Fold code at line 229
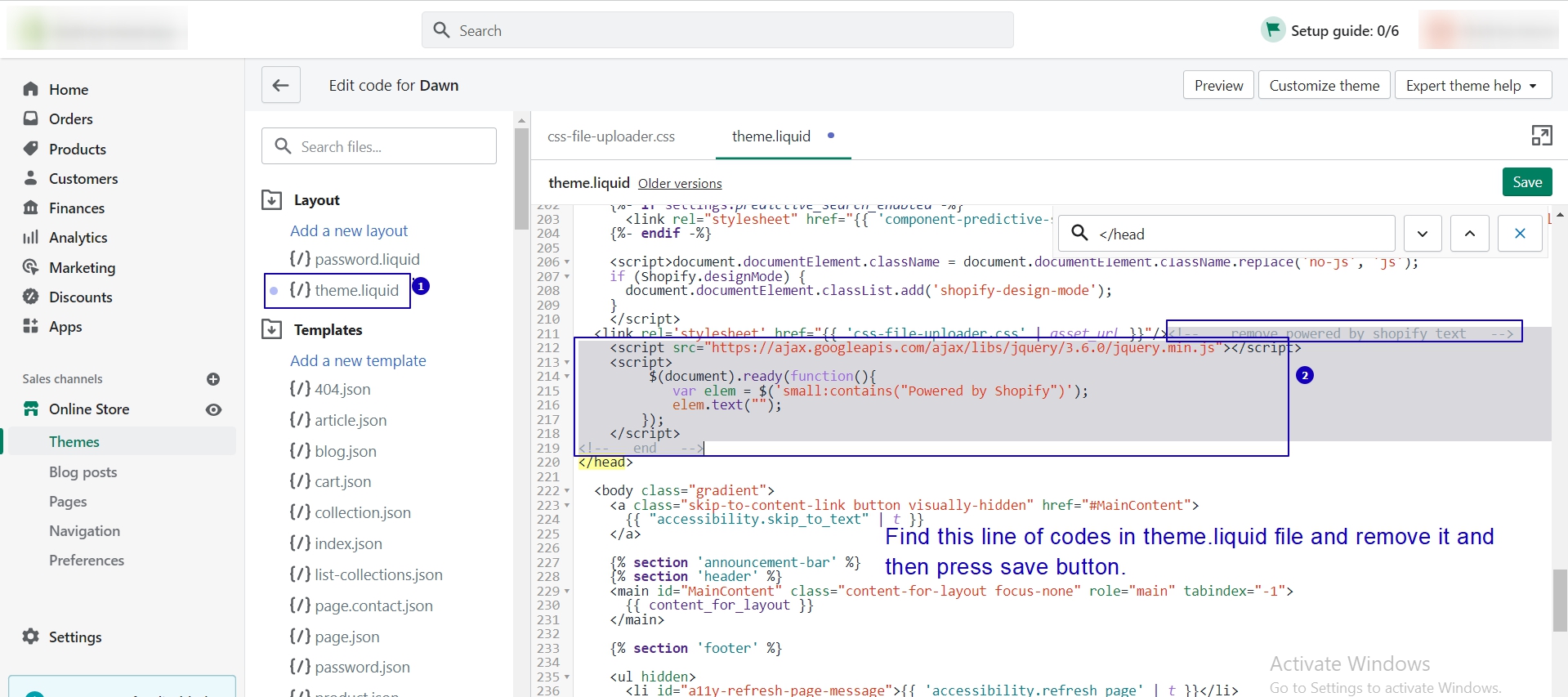1568x697 pixels. click(567, 592)
